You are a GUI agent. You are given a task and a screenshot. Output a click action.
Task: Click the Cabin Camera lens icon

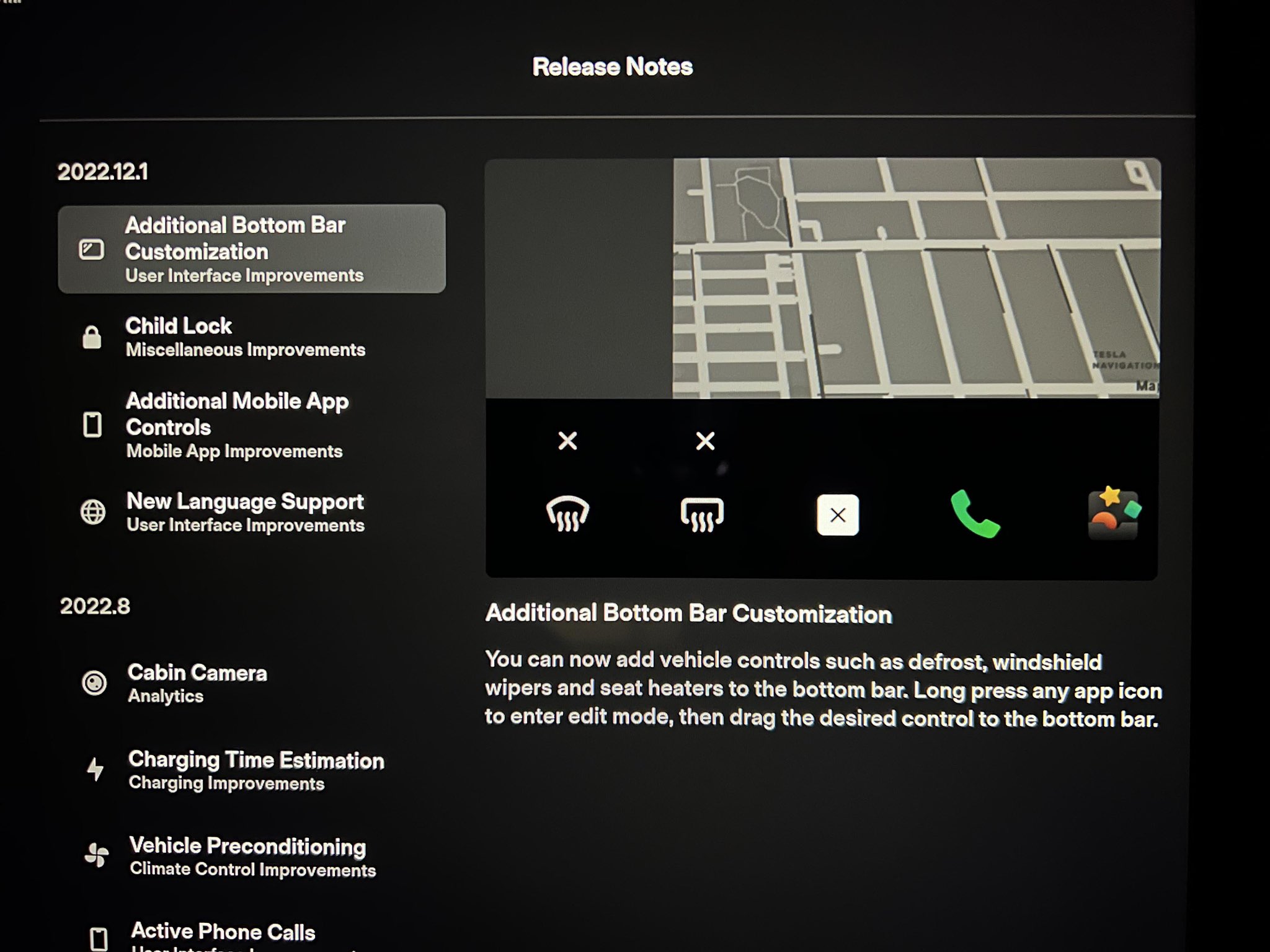click(x=94, y=683)
